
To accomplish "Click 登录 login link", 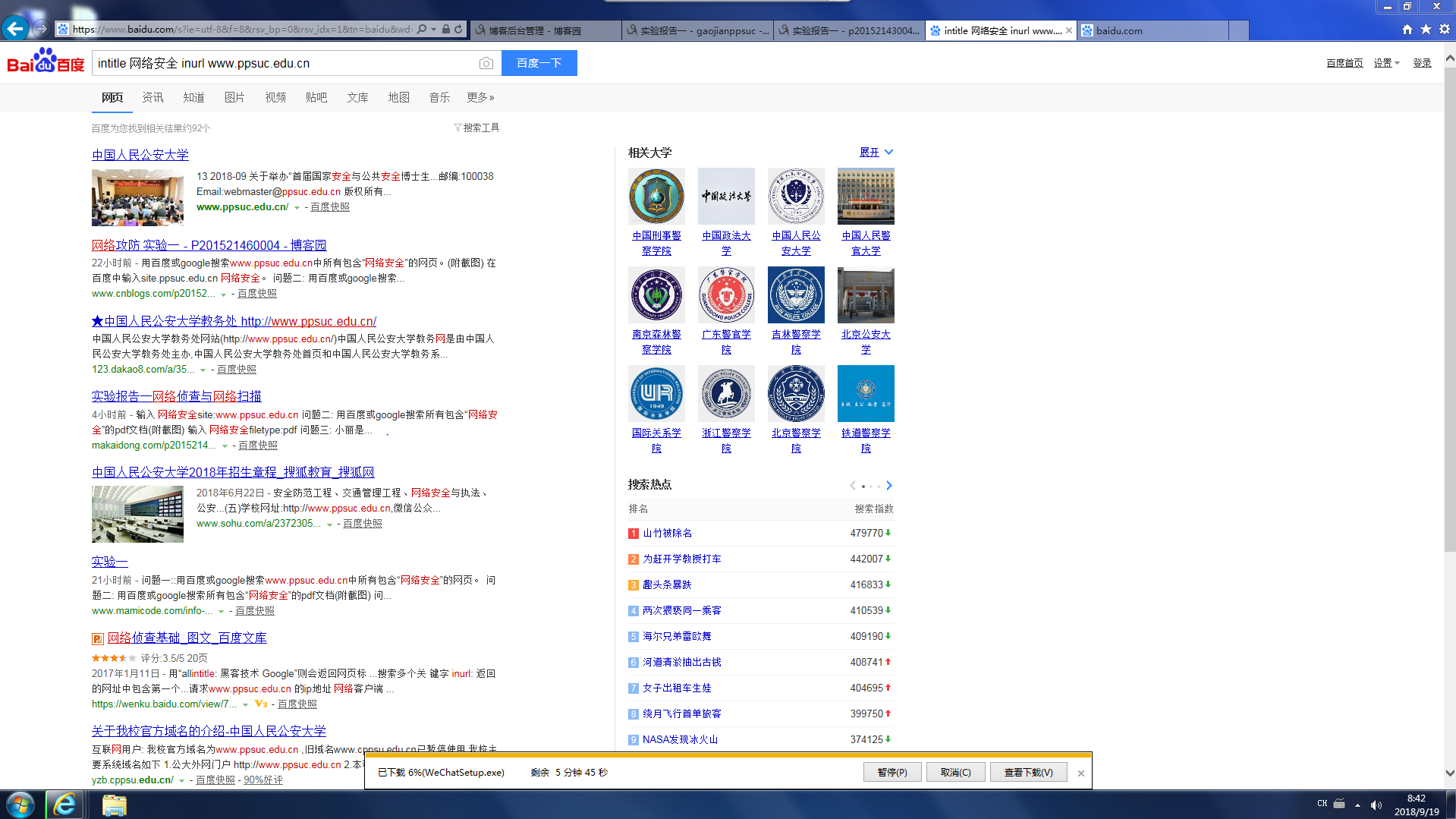I will coord(1422,63).
